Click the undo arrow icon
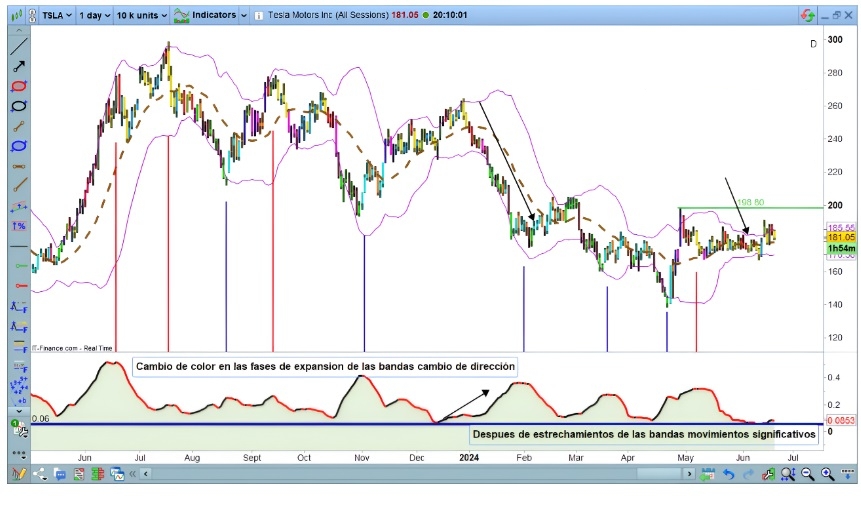The image size is (861, 508). 728,474
